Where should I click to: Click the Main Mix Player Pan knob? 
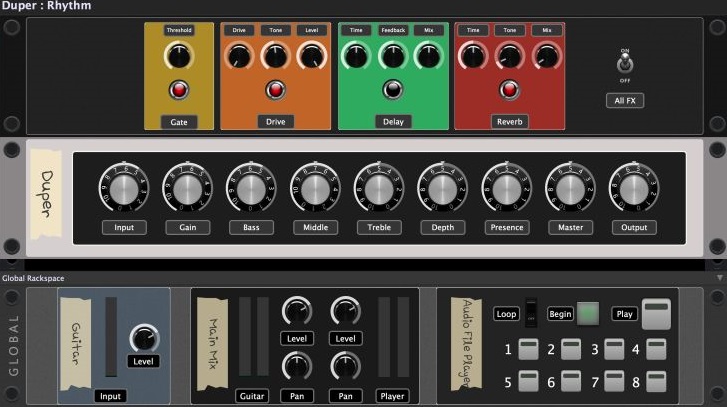pos(345,366)
